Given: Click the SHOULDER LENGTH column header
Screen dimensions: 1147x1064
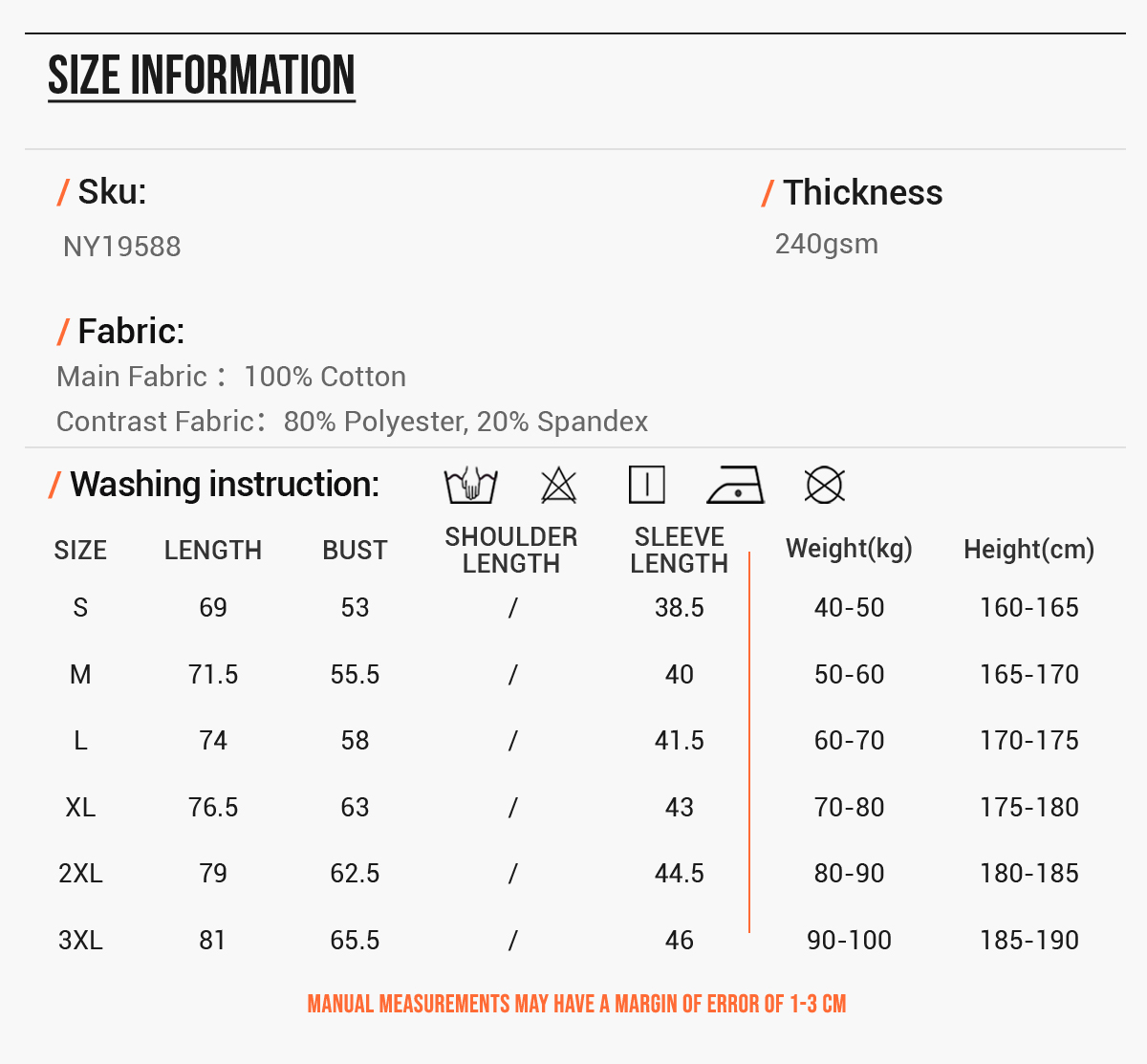Looking at the screenshot, I should pos(511,550).
